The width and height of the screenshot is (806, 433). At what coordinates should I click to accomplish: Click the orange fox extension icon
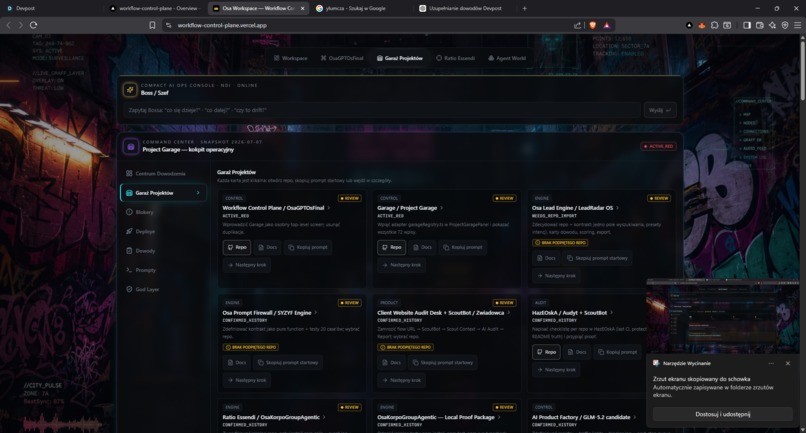tap(702, 25)
